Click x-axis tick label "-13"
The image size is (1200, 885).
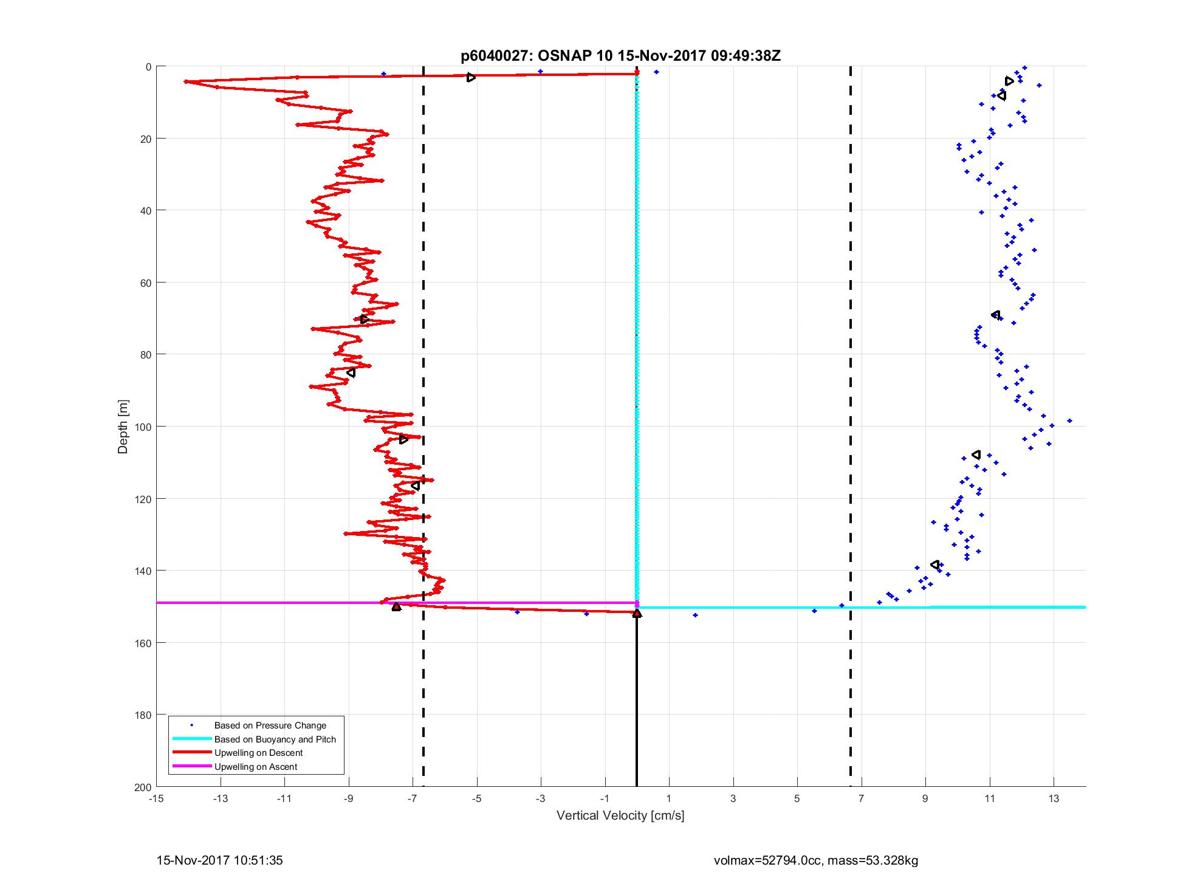[x=220, y=799]
